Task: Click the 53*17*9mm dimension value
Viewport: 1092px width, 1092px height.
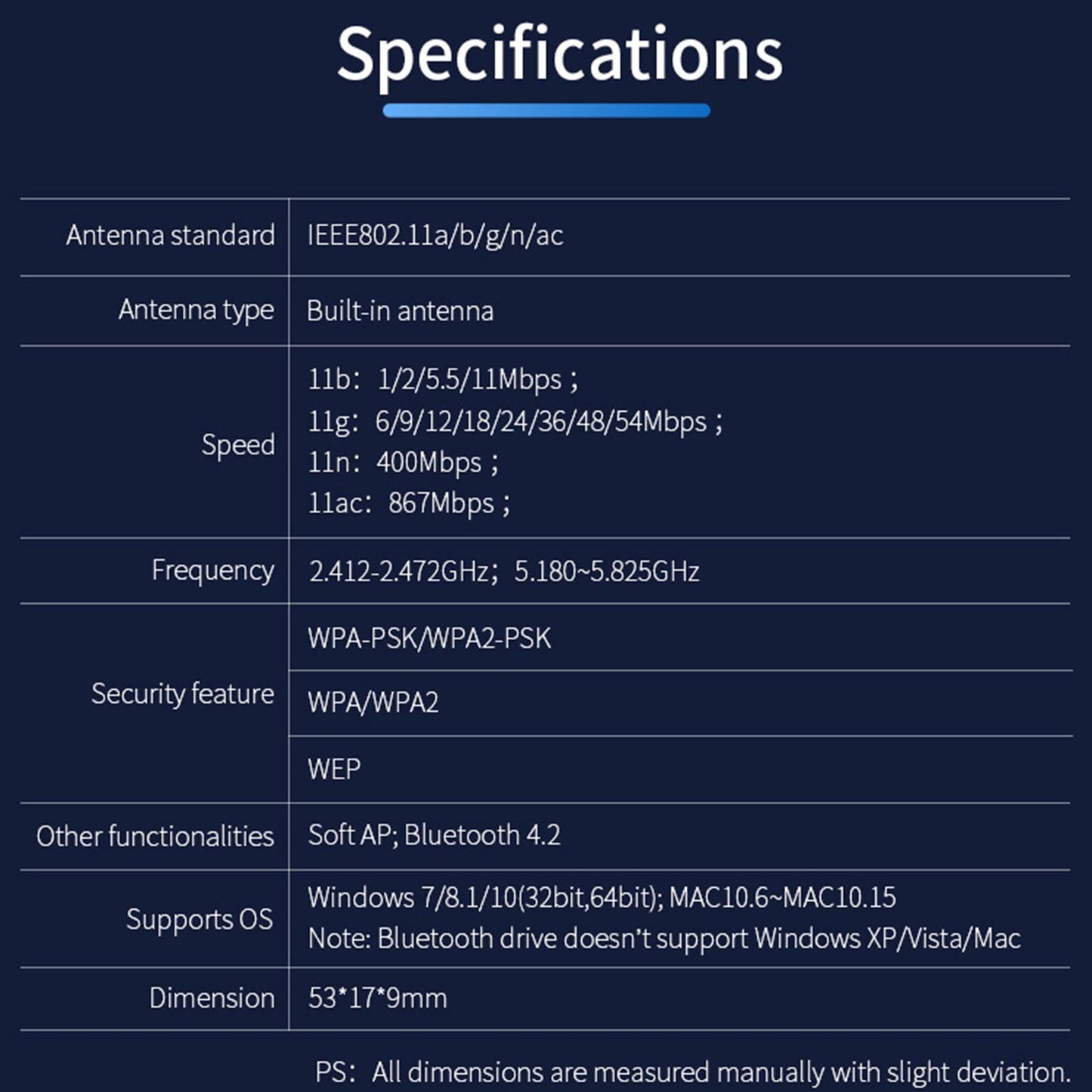Action: [377, 998]
